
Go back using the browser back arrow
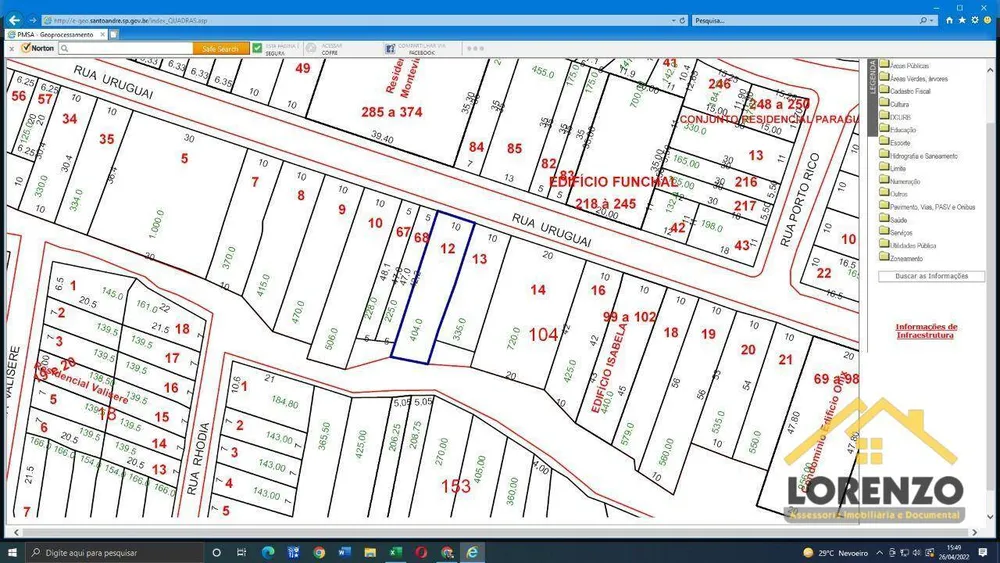pos(14,20)
